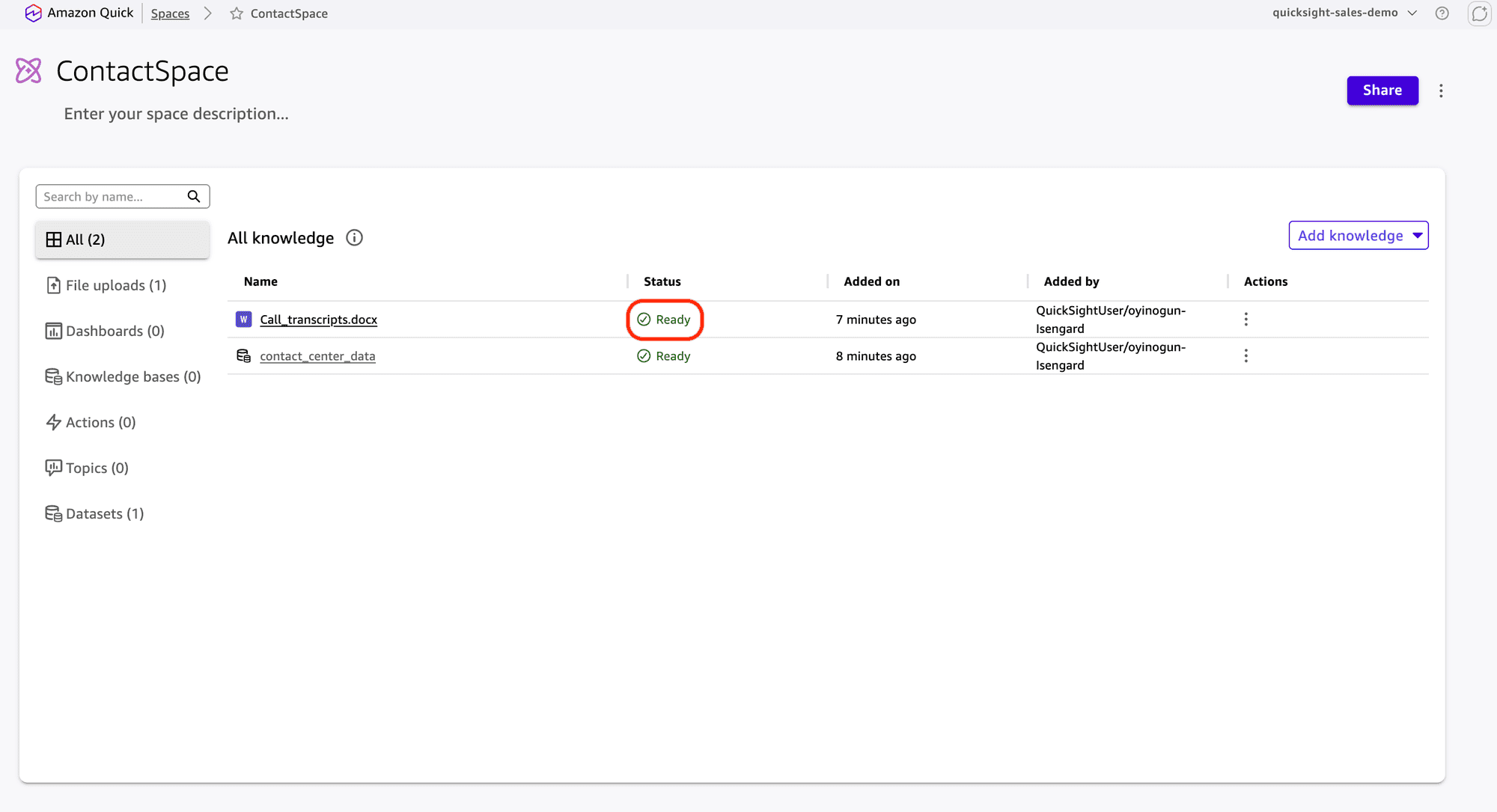Open actions menu for Call_transcripts.docx row

(x=1246, y=320)
